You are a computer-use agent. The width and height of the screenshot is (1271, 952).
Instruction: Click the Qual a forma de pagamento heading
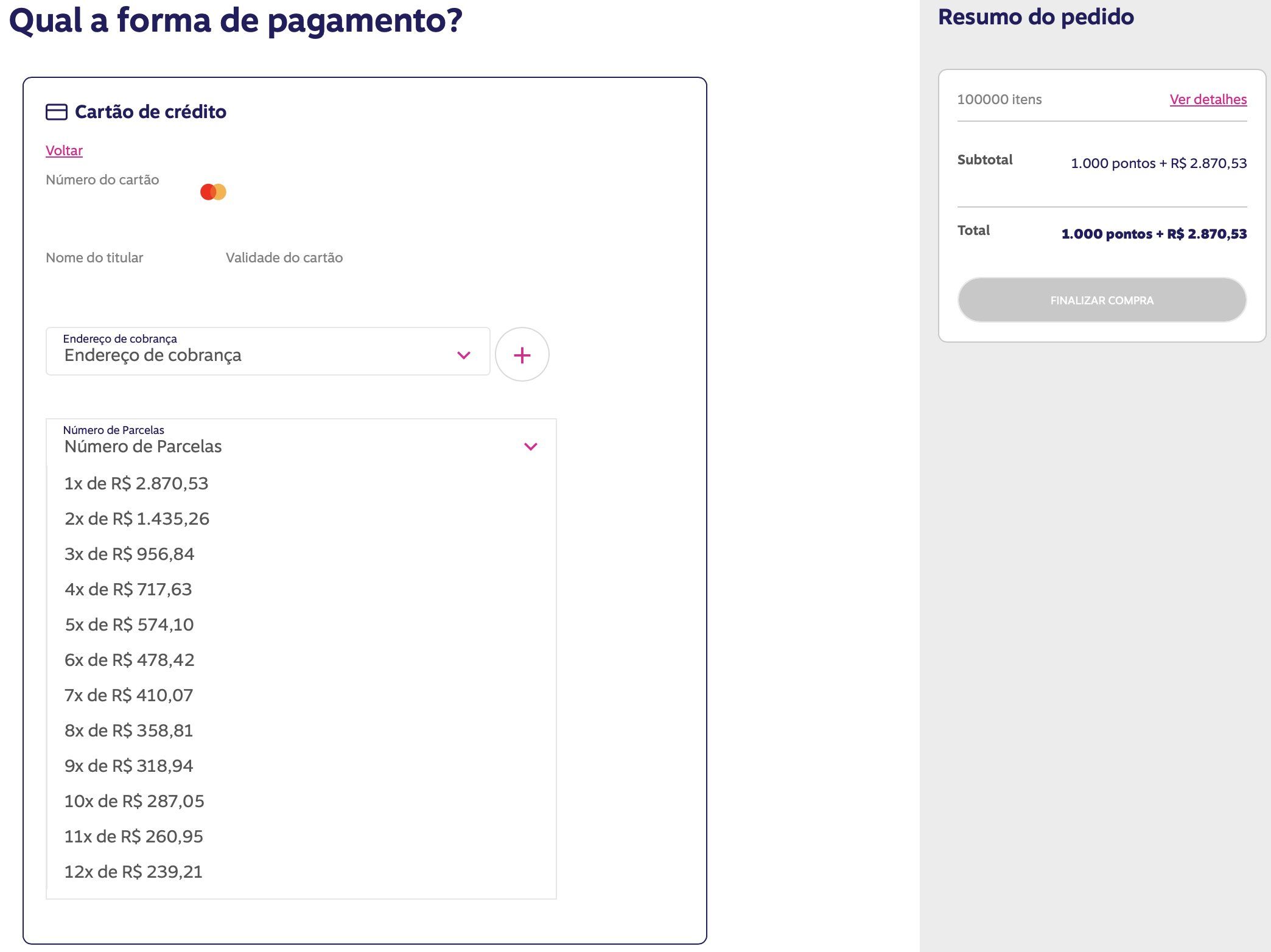point(236,21)
